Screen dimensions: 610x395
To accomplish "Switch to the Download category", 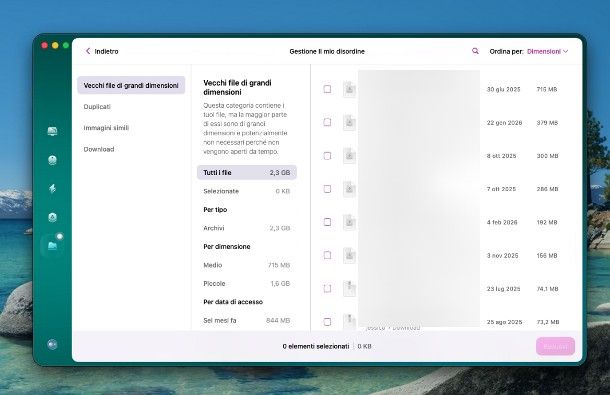I will click(x=99, y=149).
